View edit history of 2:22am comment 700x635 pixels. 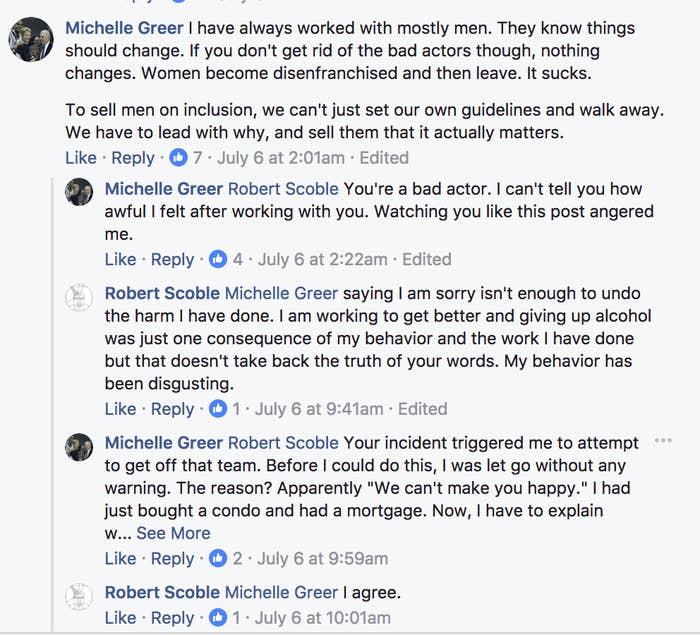pyautogui.click(x=427, y=259)
